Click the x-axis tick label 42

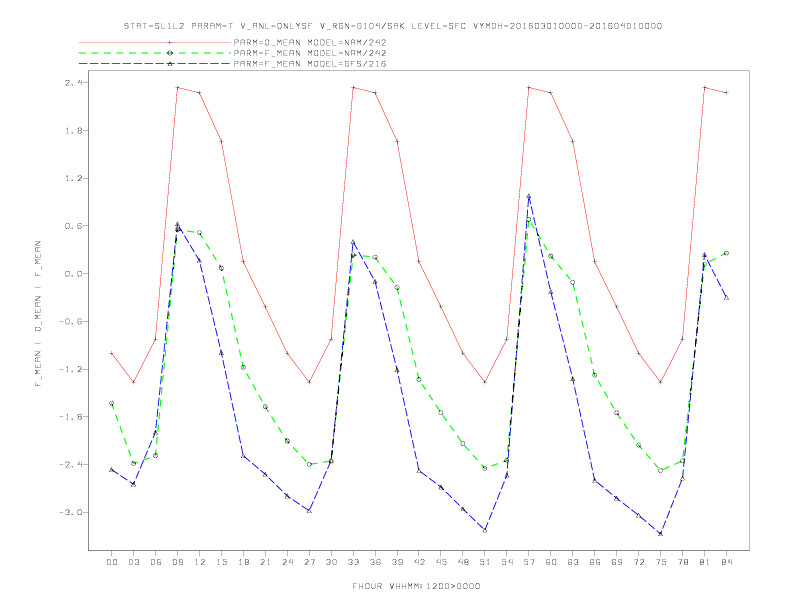419,562
